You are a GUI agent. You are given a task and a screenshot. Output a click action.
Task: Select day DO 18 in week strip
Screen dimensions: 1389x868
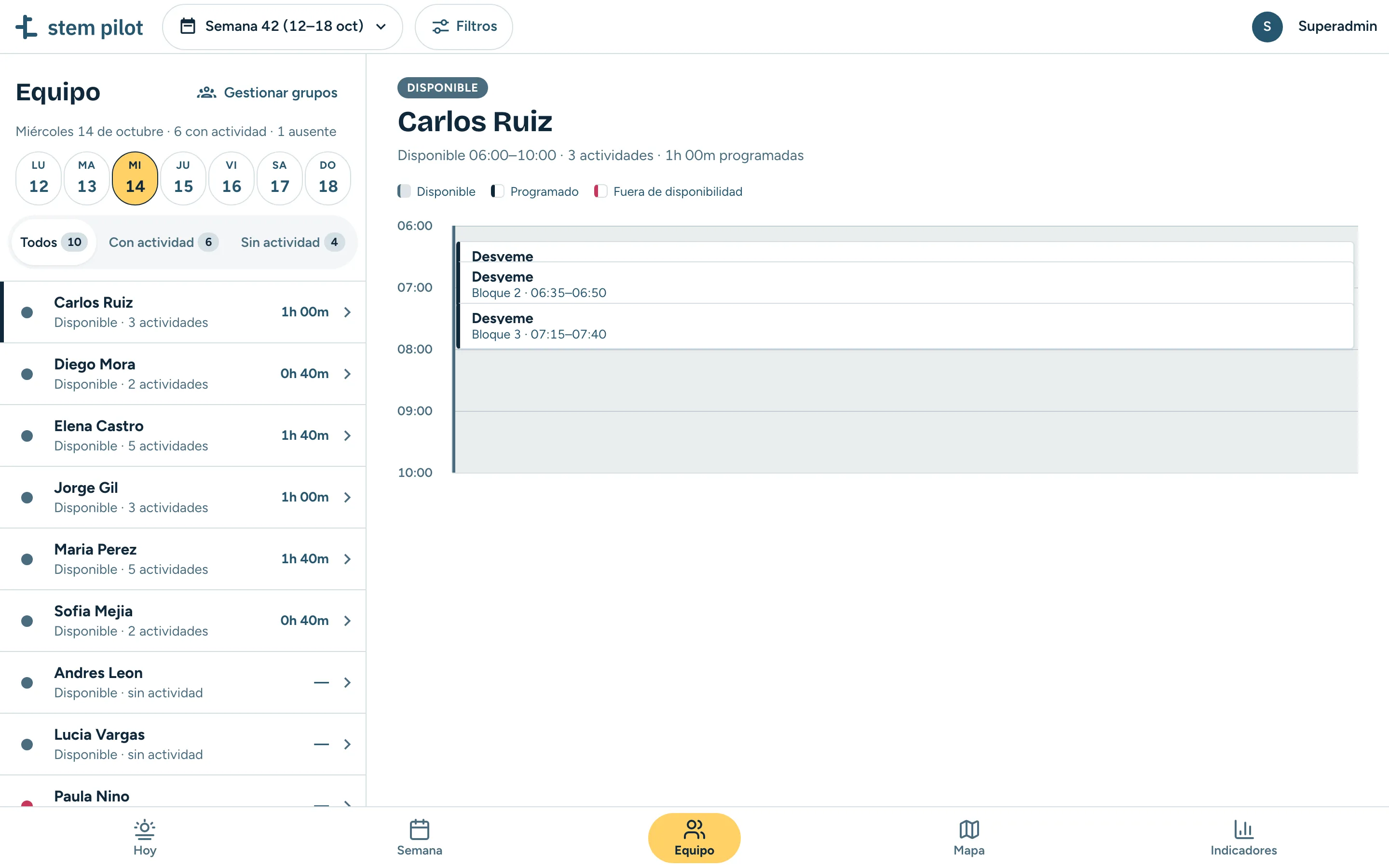point(328,178)
